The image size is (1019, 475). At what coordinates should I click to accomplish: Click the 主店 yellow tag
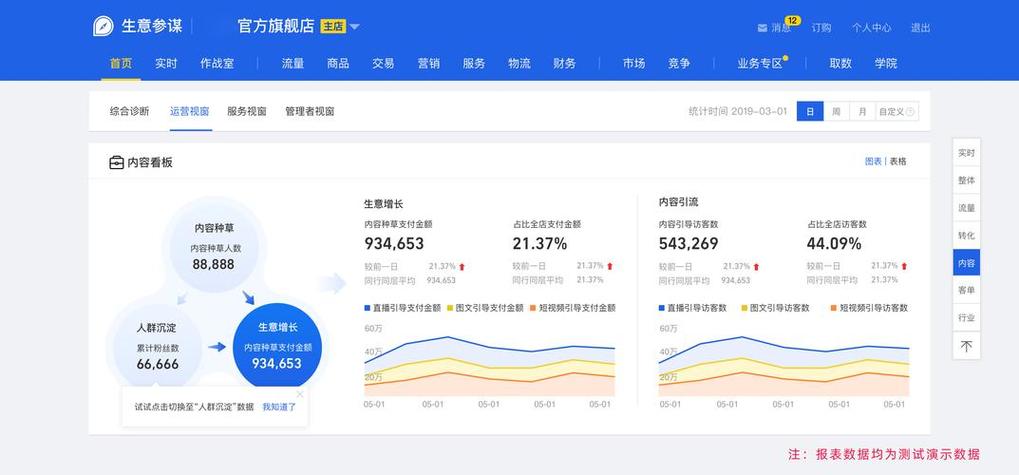(333, 27)
